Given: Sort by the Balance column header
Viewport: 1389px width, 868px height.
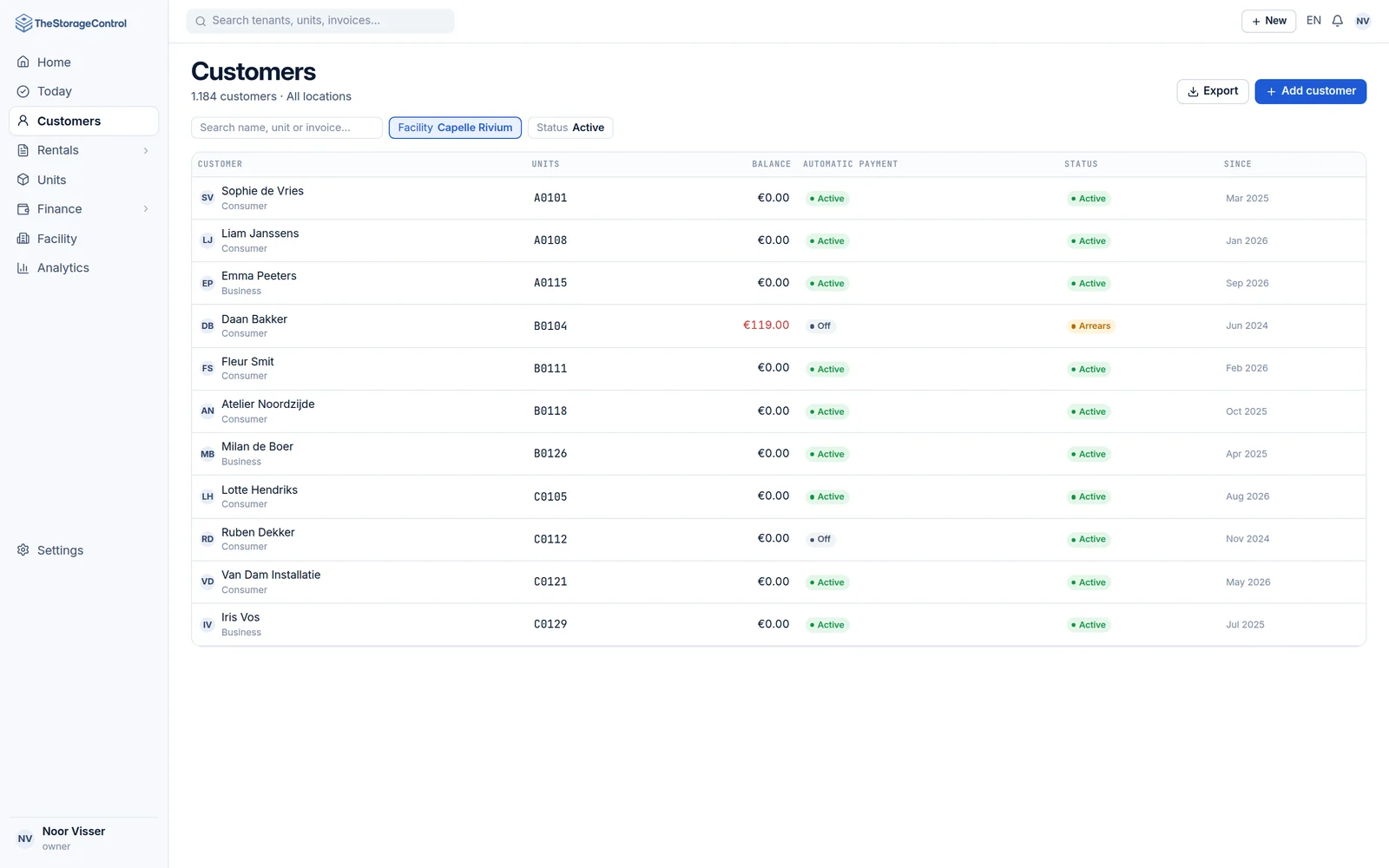Looking at the screenshot, I should pos(771,164).
